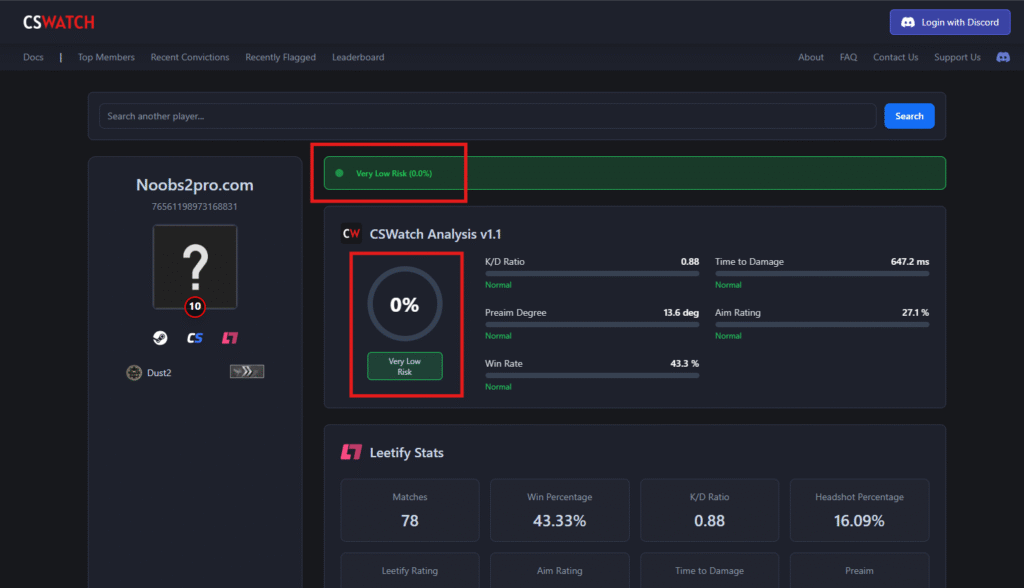Screen dimensions: 1024x588
Task: Open the Docs page
Action: pyautogui.click(x=33, y=57)
